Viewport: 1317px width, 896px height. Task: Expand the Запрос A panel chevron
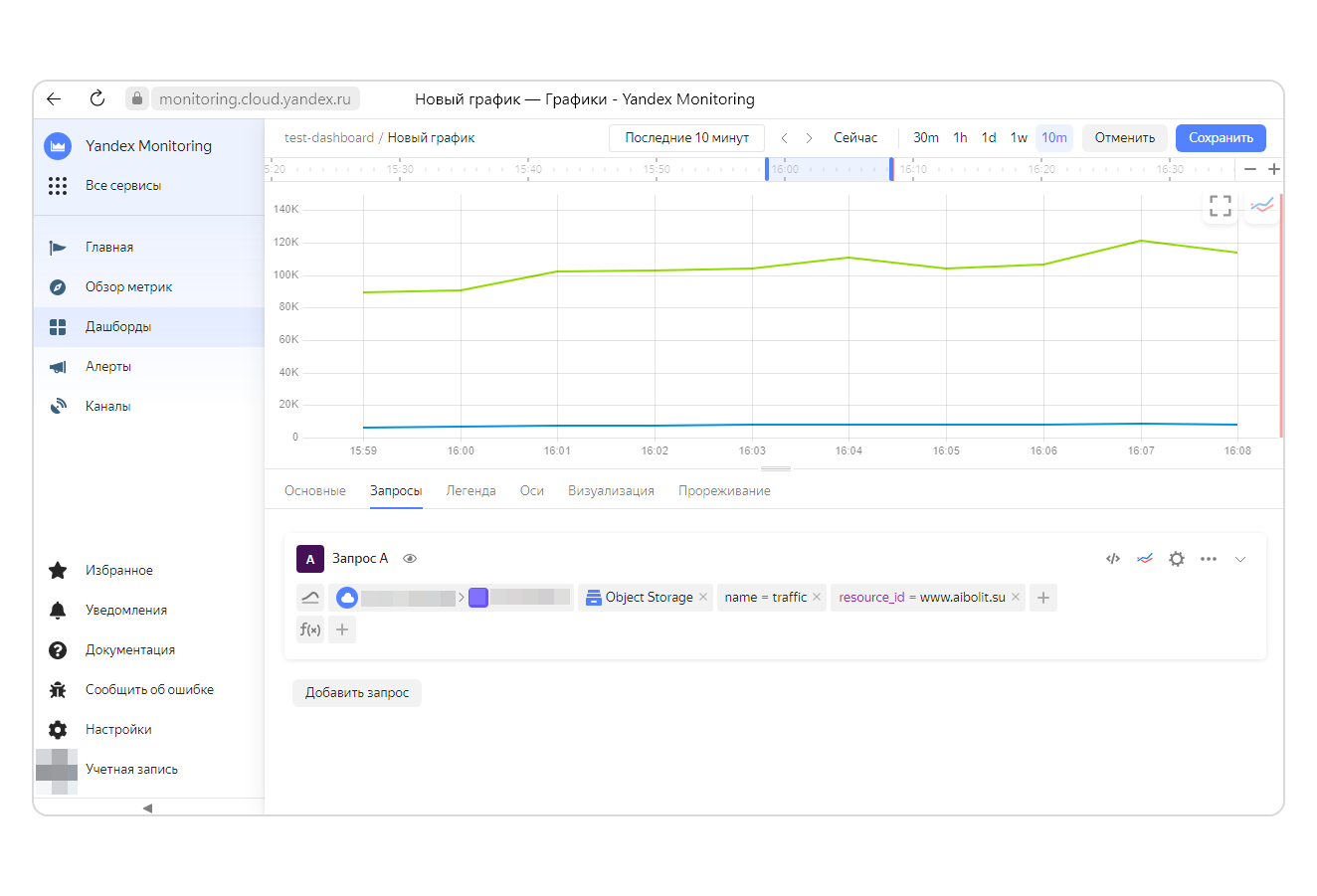click(x=1240, y=559)
